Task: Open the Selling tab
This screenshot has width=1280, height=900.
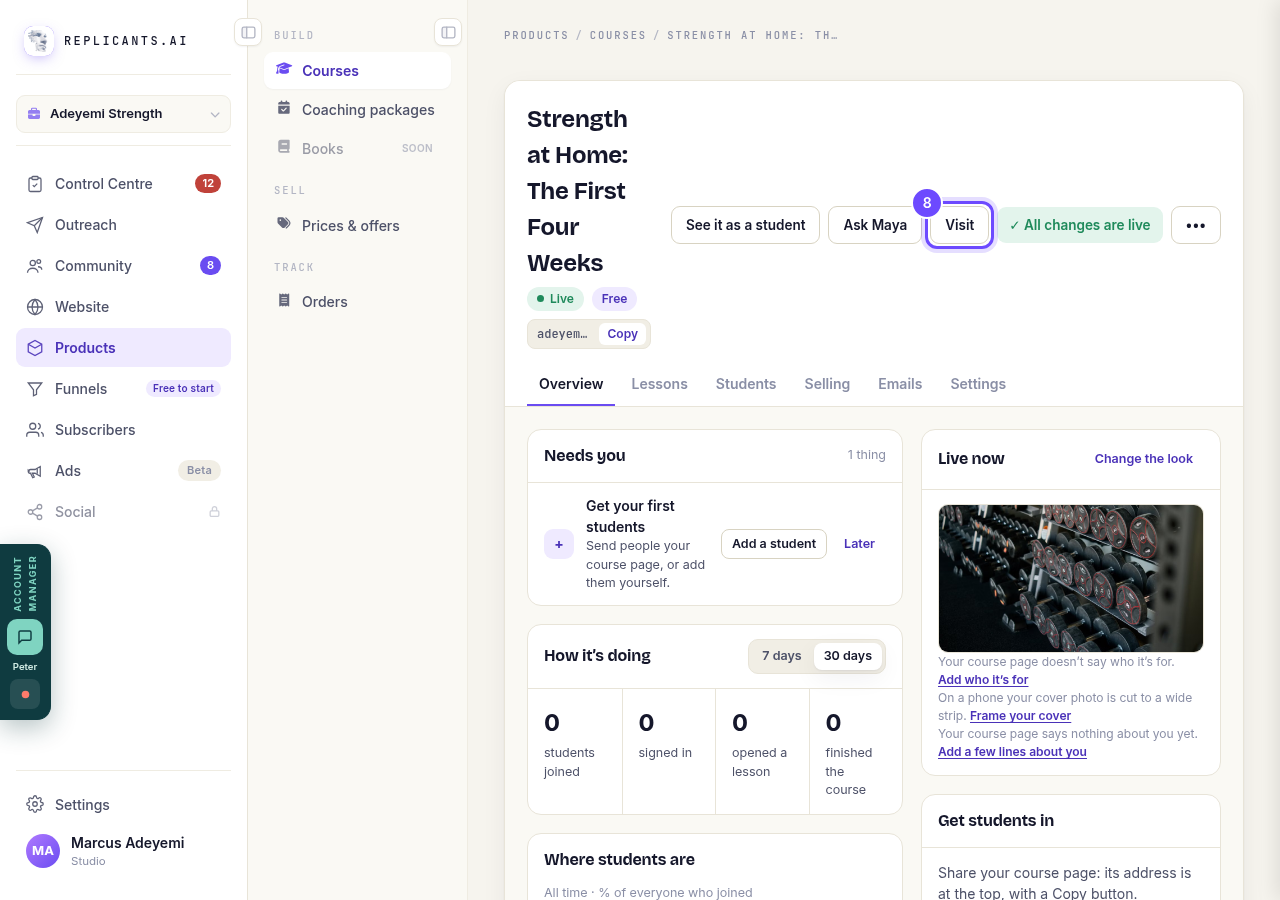Action: [827, 384]
